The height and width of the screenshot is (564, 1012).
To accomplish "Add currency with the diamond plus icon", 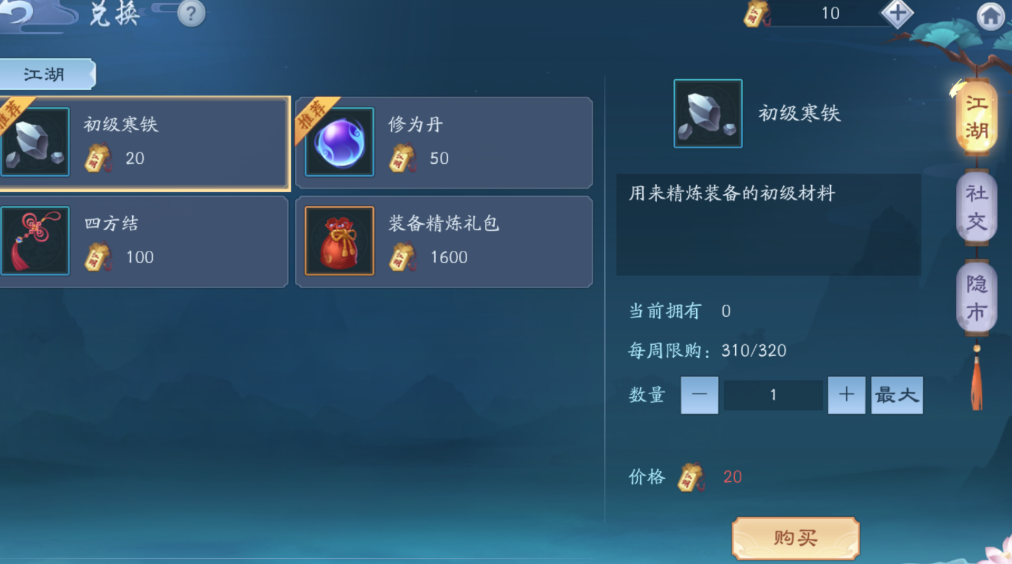I will pyautogui.click(x=897, y=13).
